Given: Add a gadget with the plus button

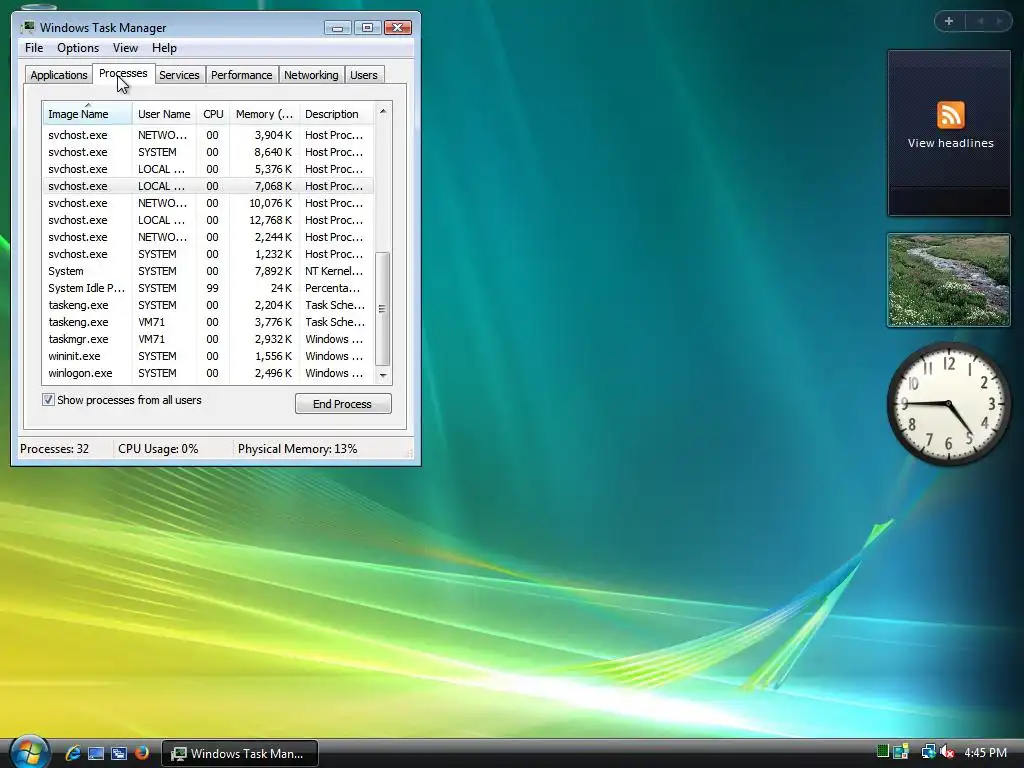Looking at the screenshot, I should click(x=949, y=21).
